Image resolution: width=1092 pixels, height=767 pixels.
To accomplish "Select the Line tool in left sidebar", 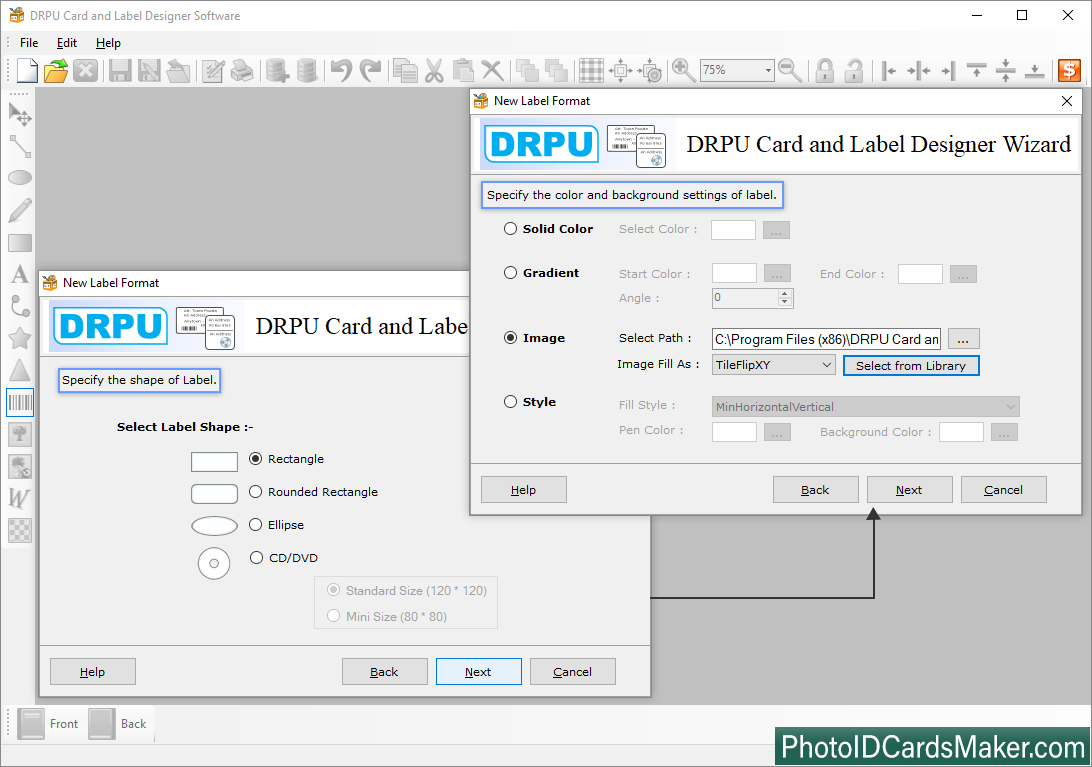I will (x=20, y=146).
